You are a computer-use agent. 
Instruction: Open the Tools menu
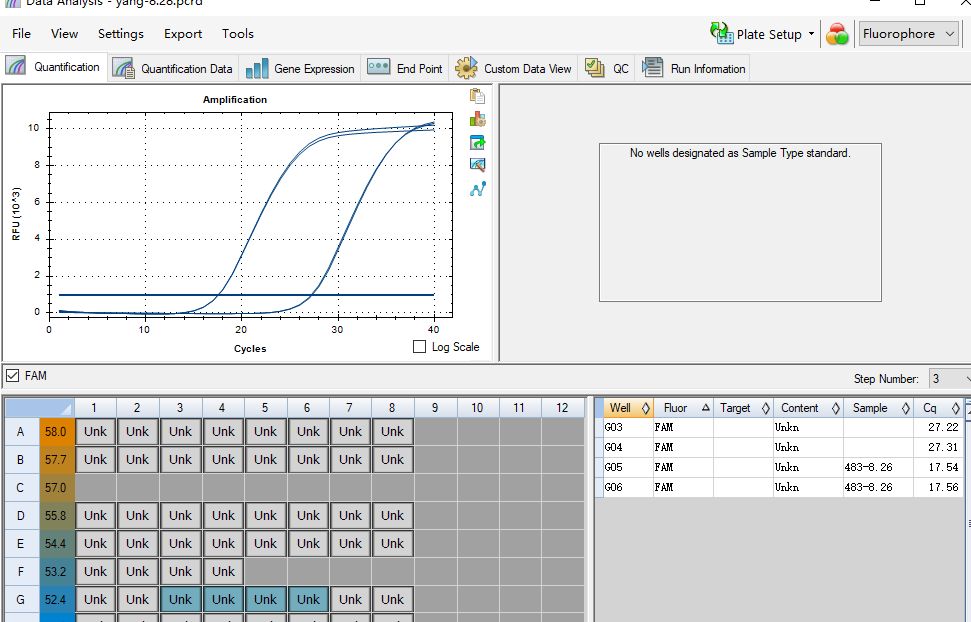point(238,33)
